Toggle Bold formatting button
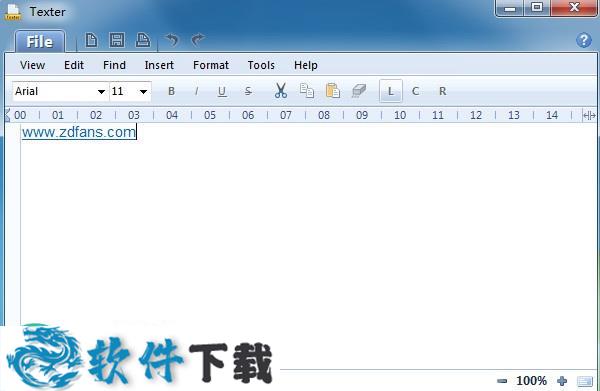The height and width of the screenshot is (391, 600). pos(171,91)
